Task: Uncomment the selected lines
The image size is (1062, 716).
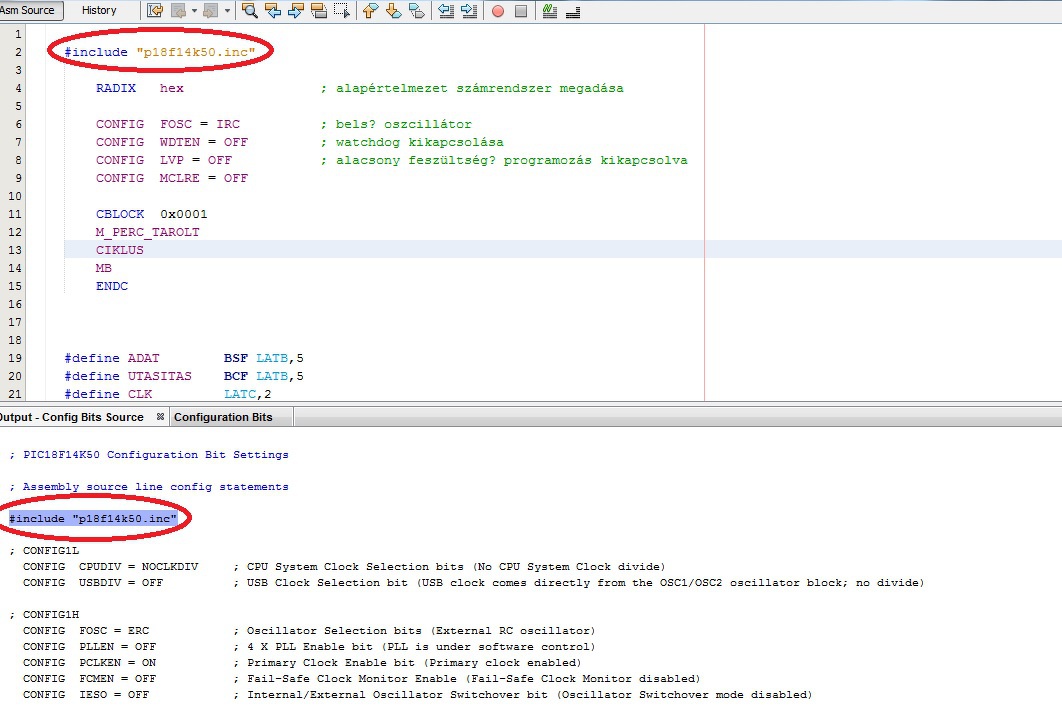Action: 573,11
